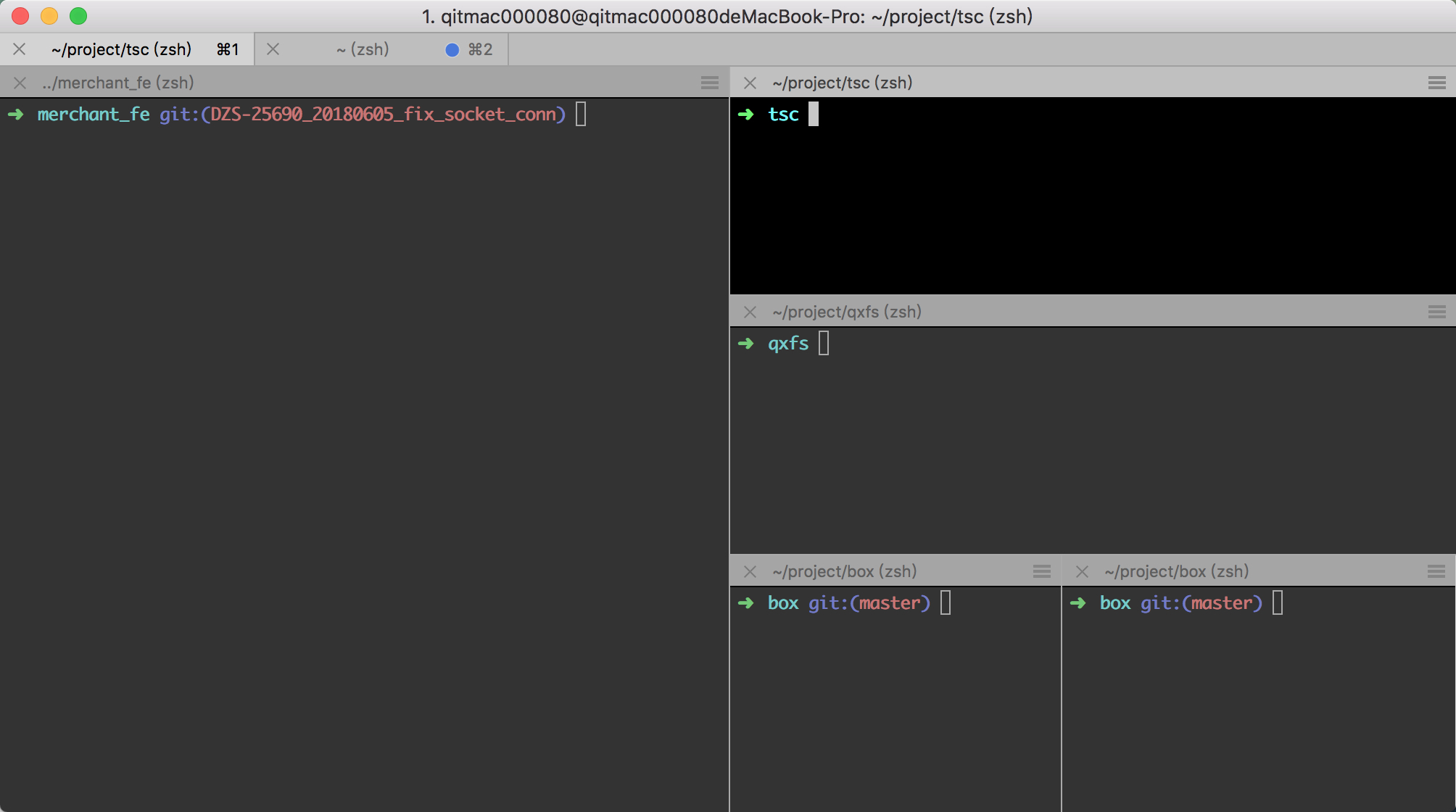Click git:(master) in the right box pane

1201,603
